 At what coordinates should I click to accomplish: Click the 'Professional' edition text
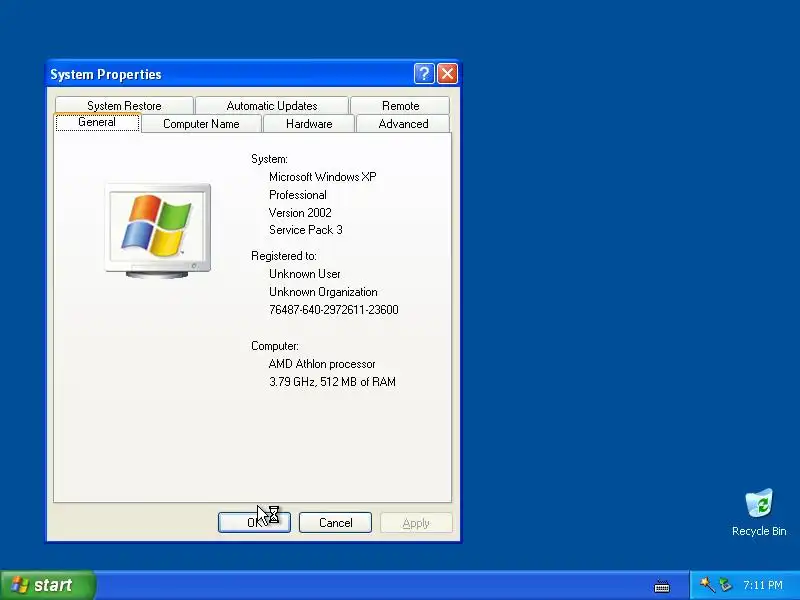[298, 195]
